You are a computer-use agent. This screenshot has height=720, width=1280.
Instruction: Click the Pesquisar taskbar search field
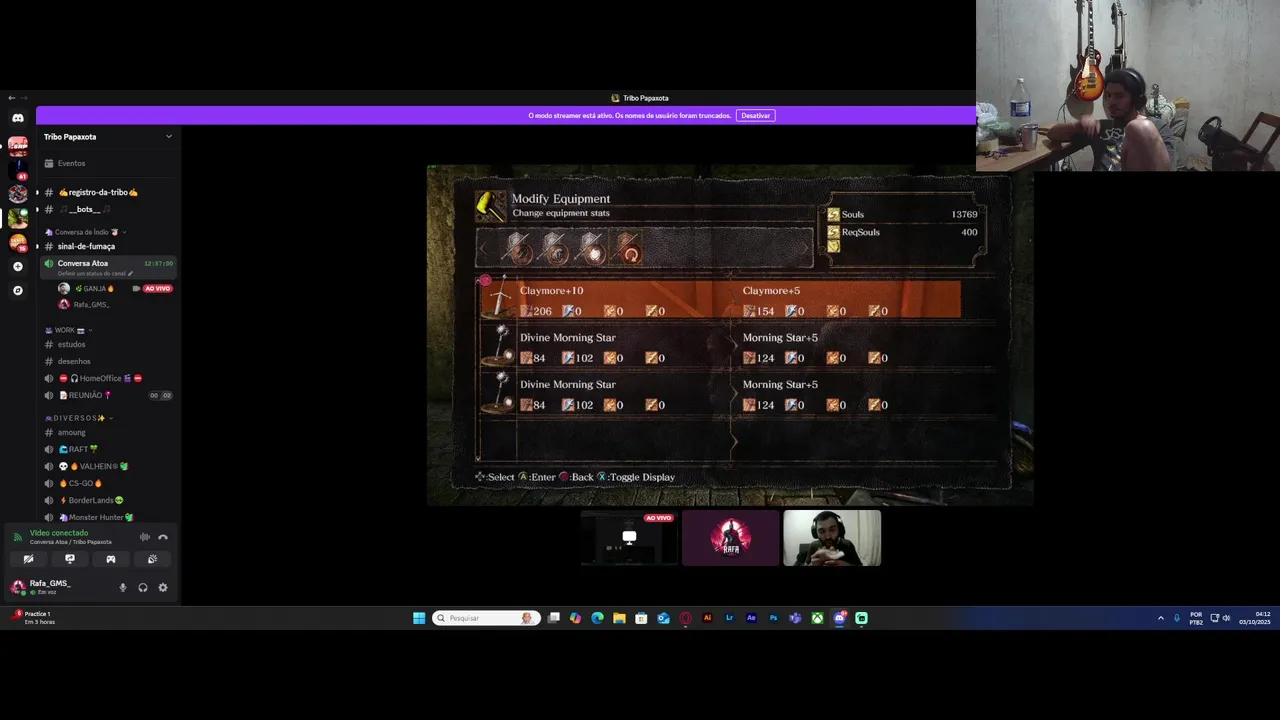pos(487,618)
